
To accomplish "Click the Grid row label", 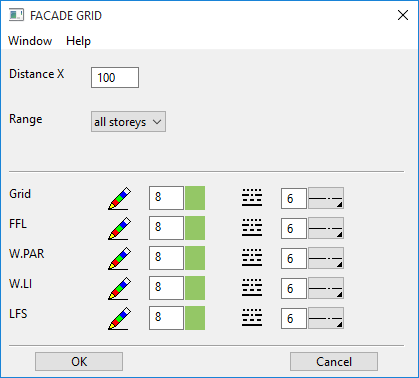I will (20, 194).
